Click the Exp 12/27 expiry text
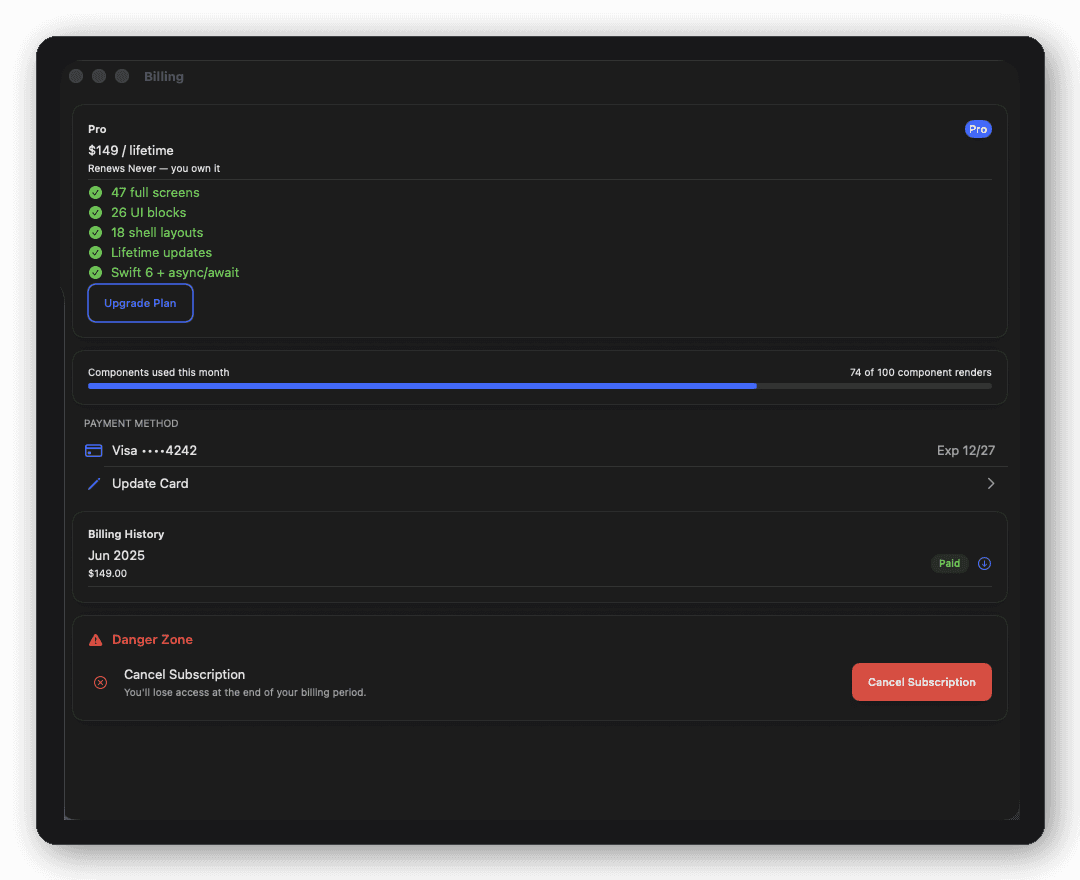1080x880 pixels. click(x=966, y=450)
